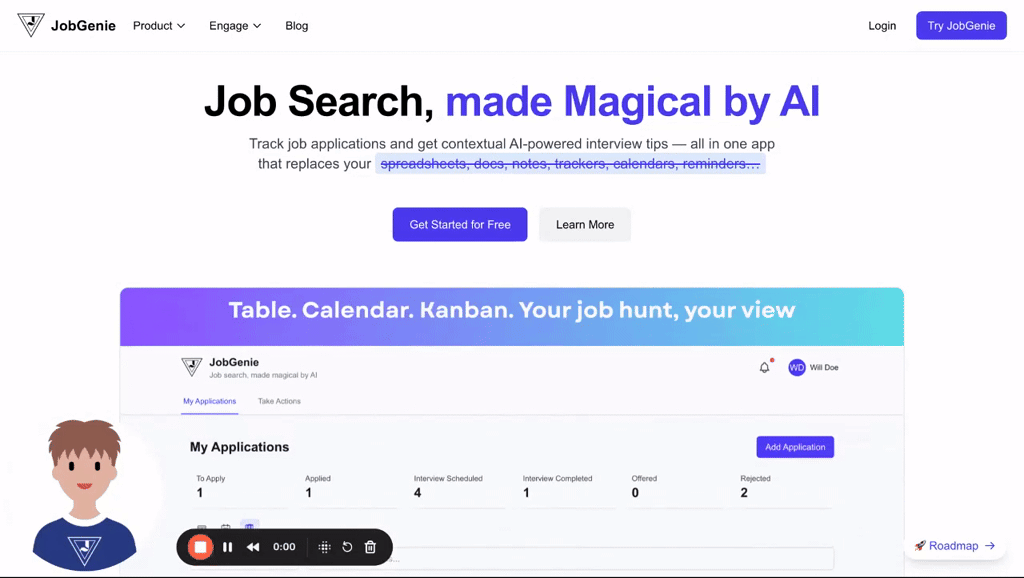1024x578 pixels.
Task: Click the recording timer showing 0:00
Action: pos(284,547)
